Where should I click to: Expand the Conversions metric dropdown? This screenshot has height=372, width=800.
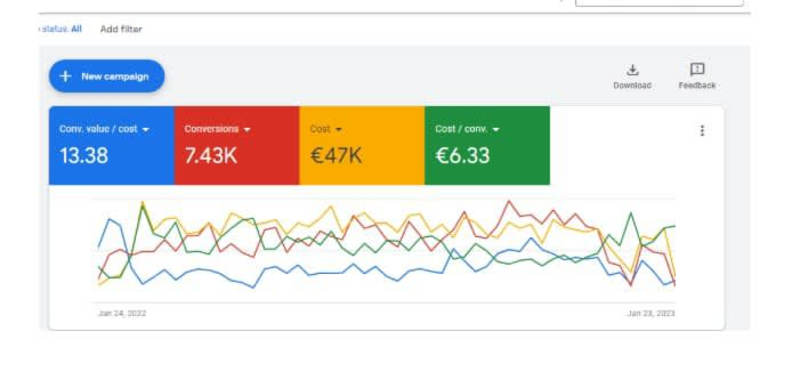point(247,130)
